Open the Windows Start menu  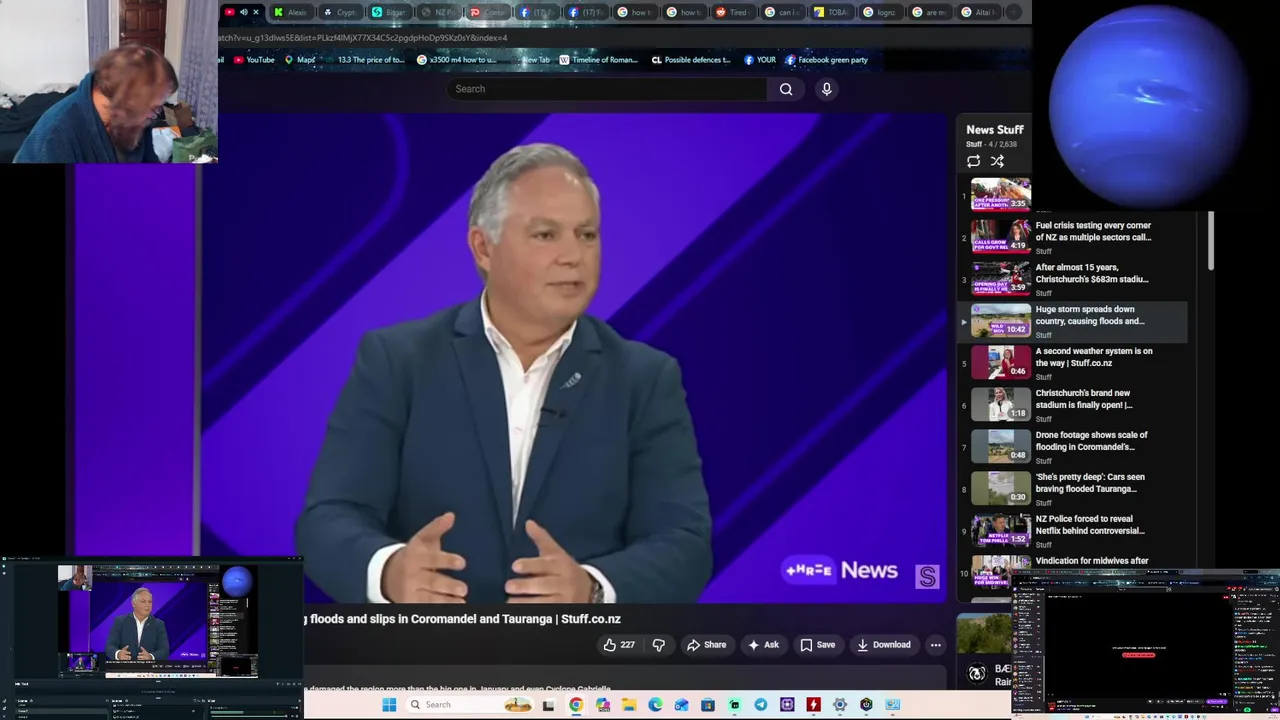(389, 705)
